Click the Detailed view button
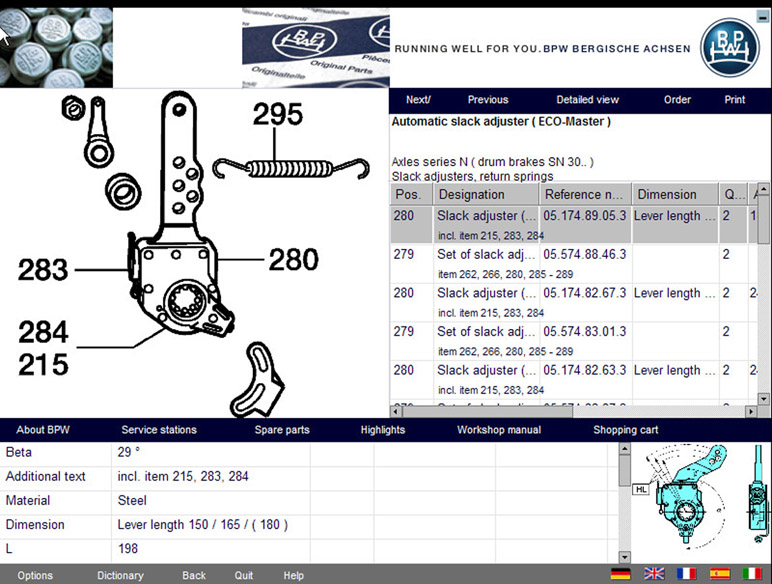This screenshot has width=772, height=584. (587, 100)
